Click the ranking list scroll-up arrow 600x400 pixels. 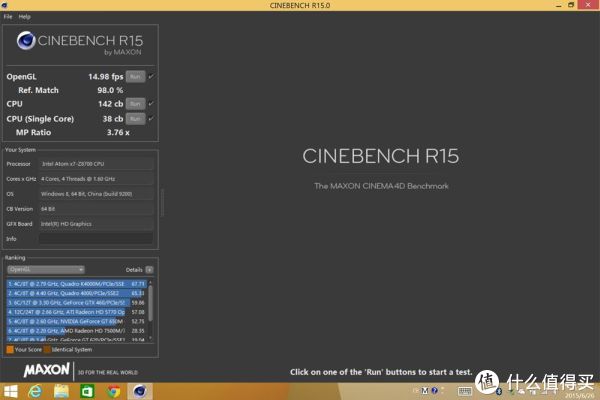coord(150,282)
